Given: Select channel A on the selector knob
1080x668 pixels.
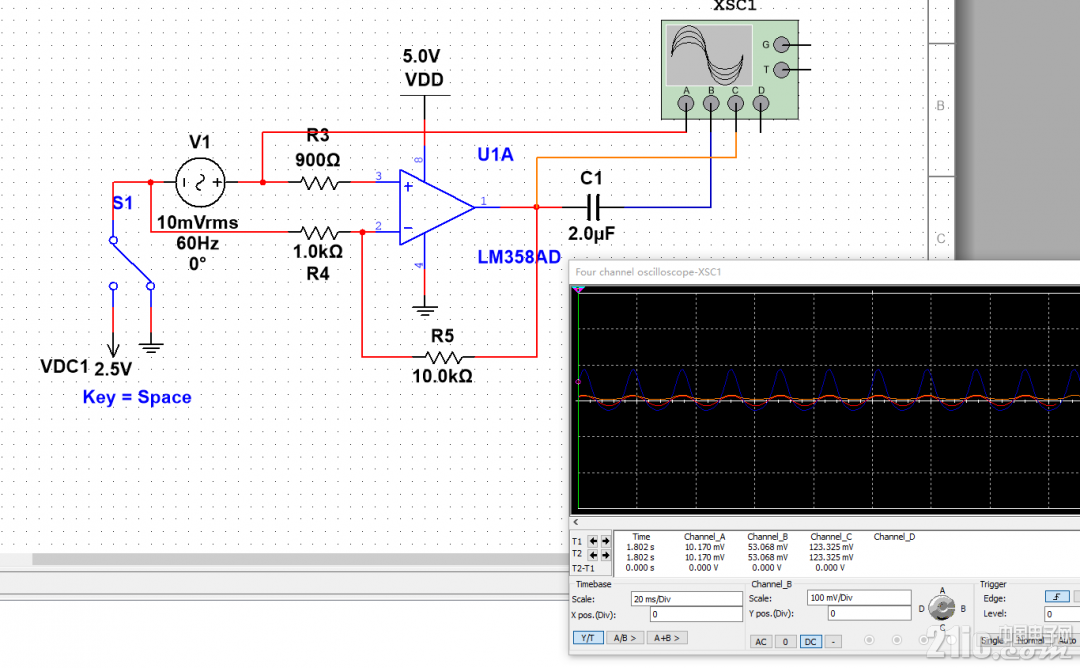Looking at the screenshot, I should [942, 590].
